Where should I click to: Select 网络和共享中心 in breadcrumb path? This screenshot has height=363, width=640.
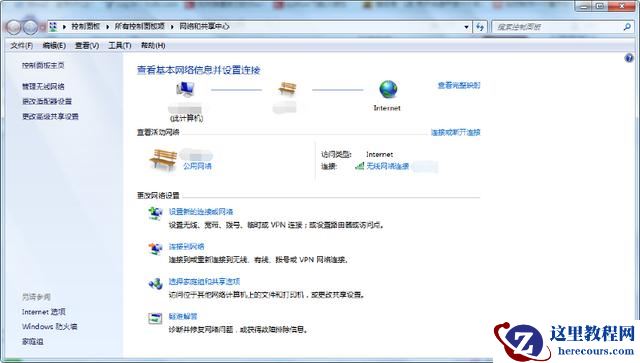(204, 27)
